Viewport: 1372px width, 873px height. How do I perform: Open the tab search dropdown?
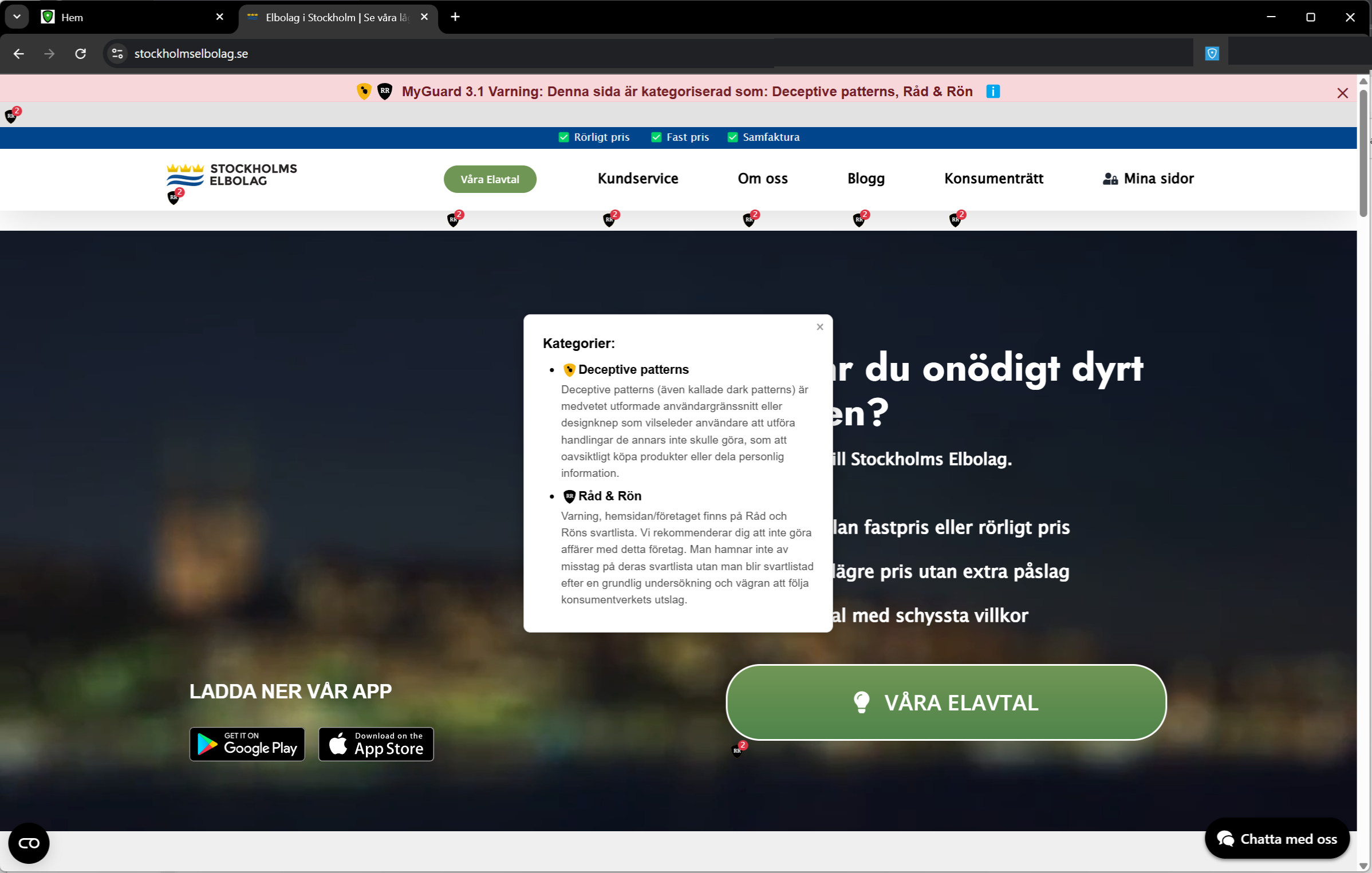tap(17, 17)
